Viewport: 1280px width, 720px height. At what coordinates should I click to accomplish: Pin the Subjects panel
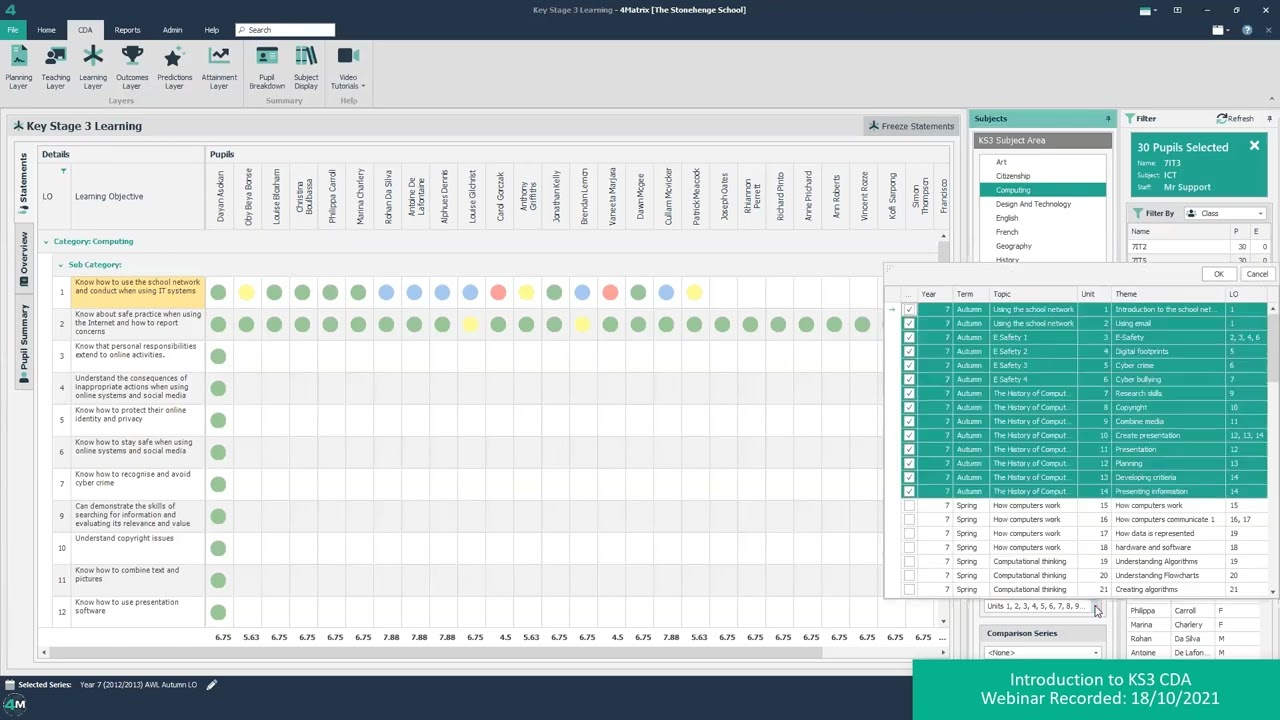click(1107, 118)
